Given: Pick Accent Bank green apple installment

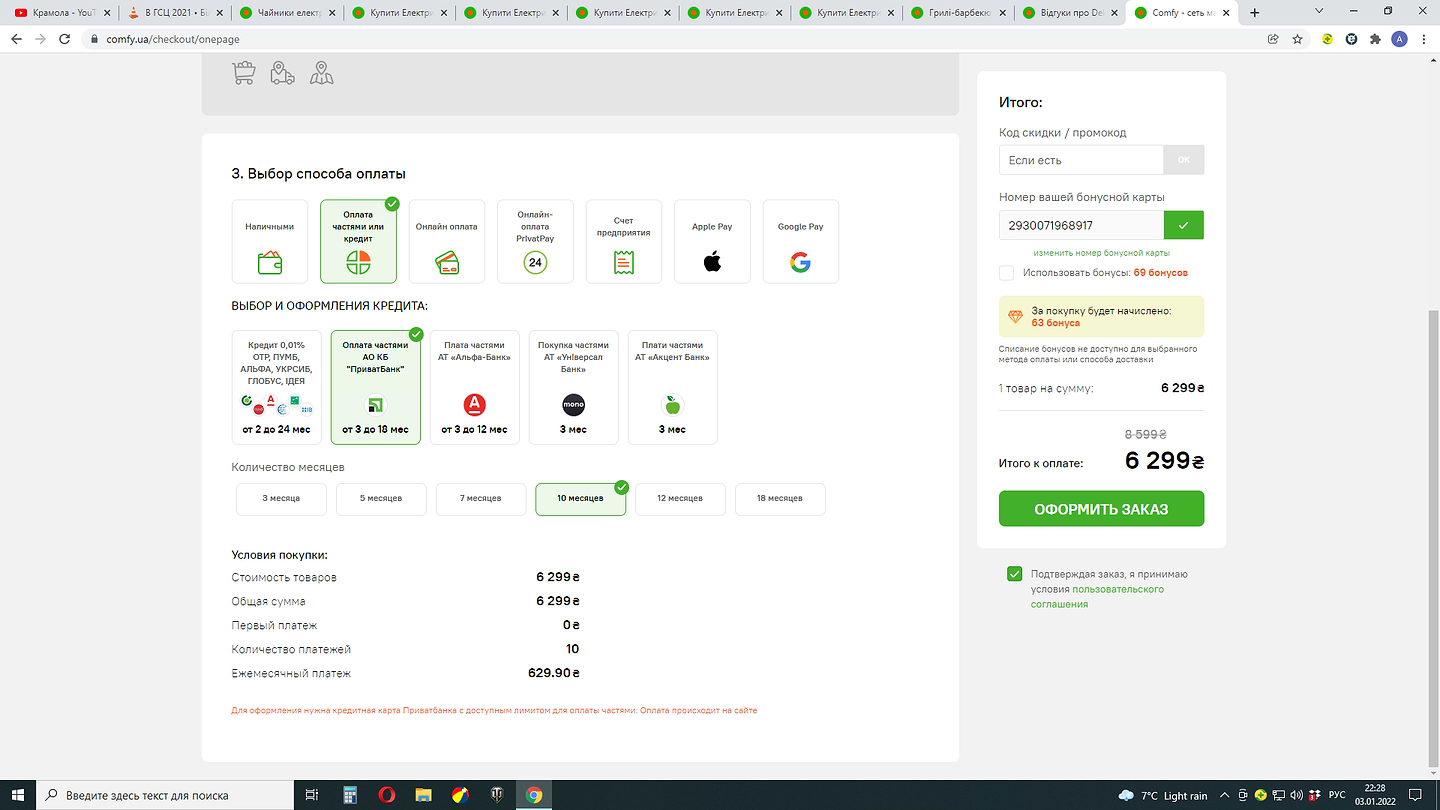Looking at the screenshot, I should pos(672,387).
